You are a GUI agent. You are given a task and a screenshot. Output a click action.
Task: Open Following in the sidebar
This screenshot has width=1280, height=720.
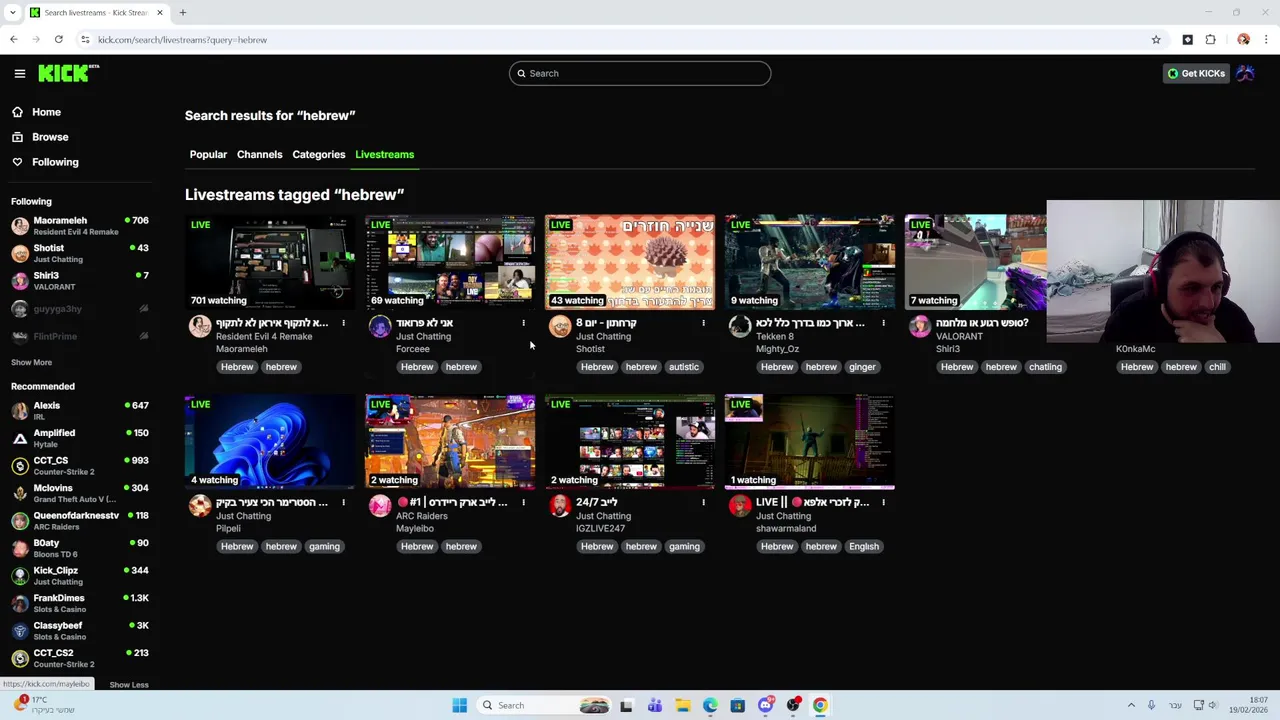coord(55,162)
